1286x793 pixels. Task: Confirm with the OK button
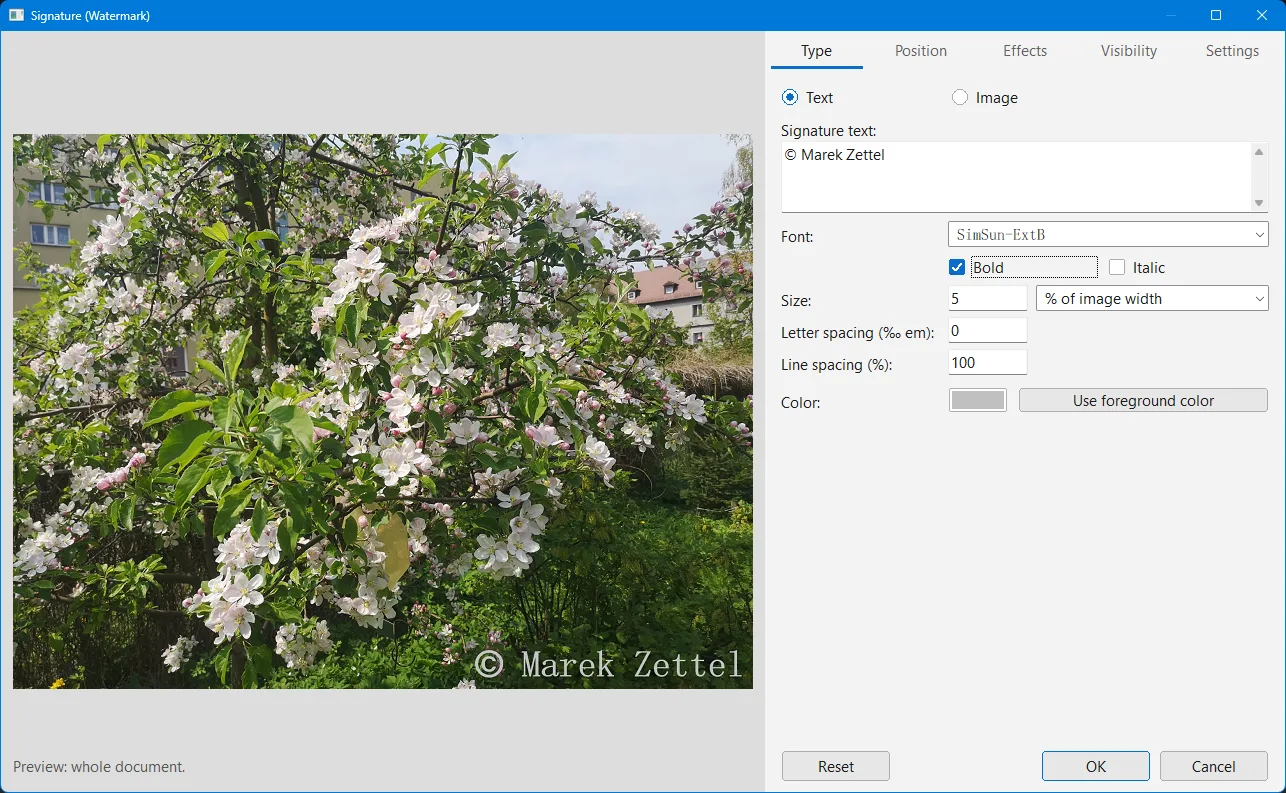click(x=1096, y=766)
